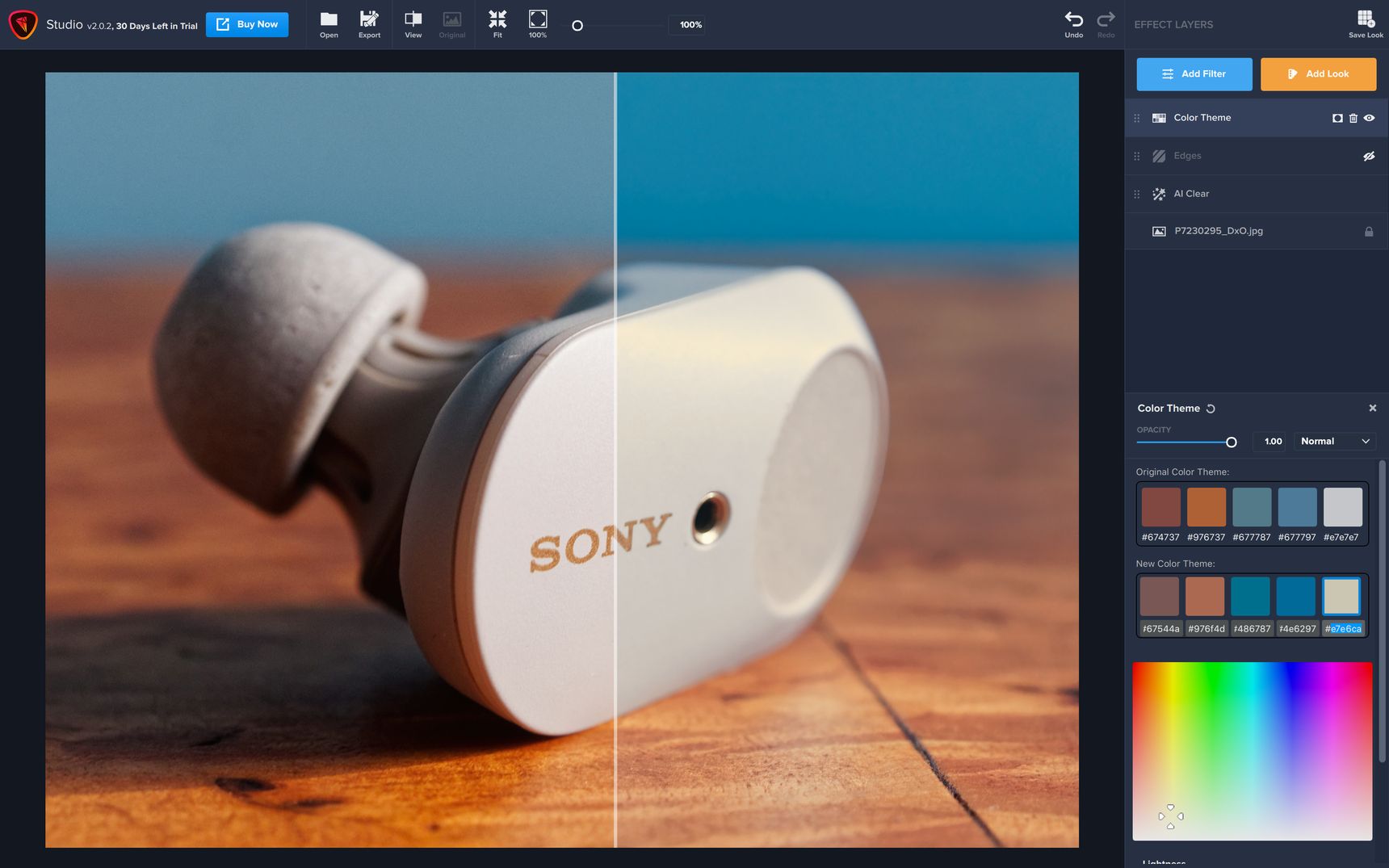The height and width of the screenshot is (868, 1389).
Task: Select the Color Theme layer row
Action: [x=1257, y=118]
